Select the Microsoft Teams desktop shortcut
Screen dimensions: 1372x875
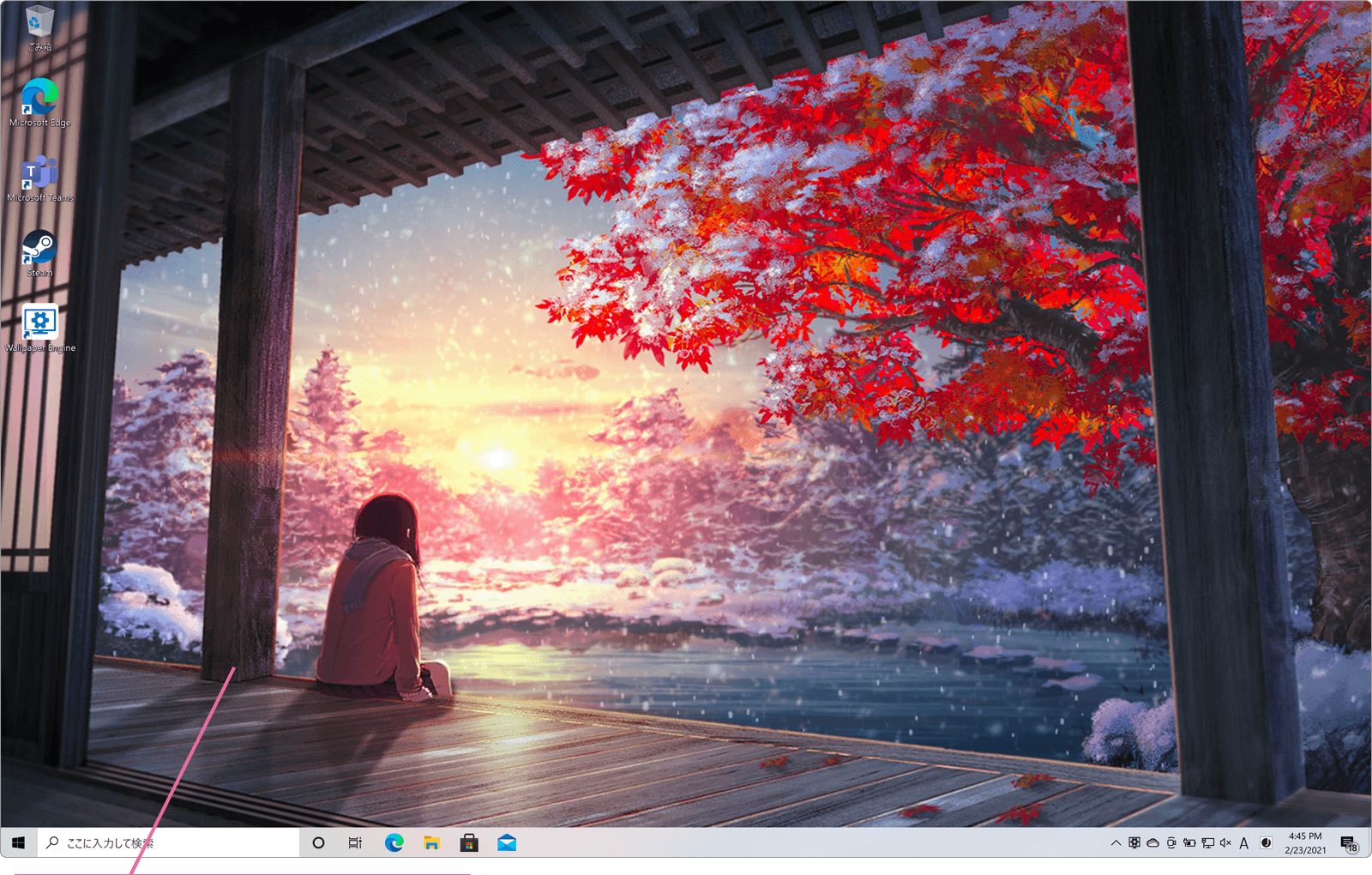(x=39, y=178)
